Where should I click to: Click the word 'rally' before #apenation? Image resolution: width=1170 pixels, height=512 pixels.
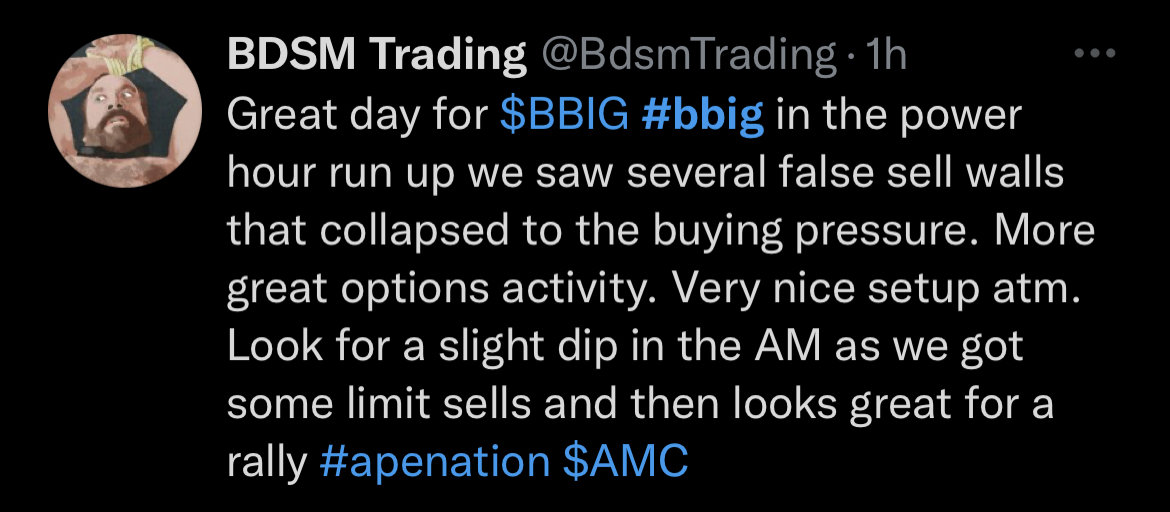pos(267,463)
